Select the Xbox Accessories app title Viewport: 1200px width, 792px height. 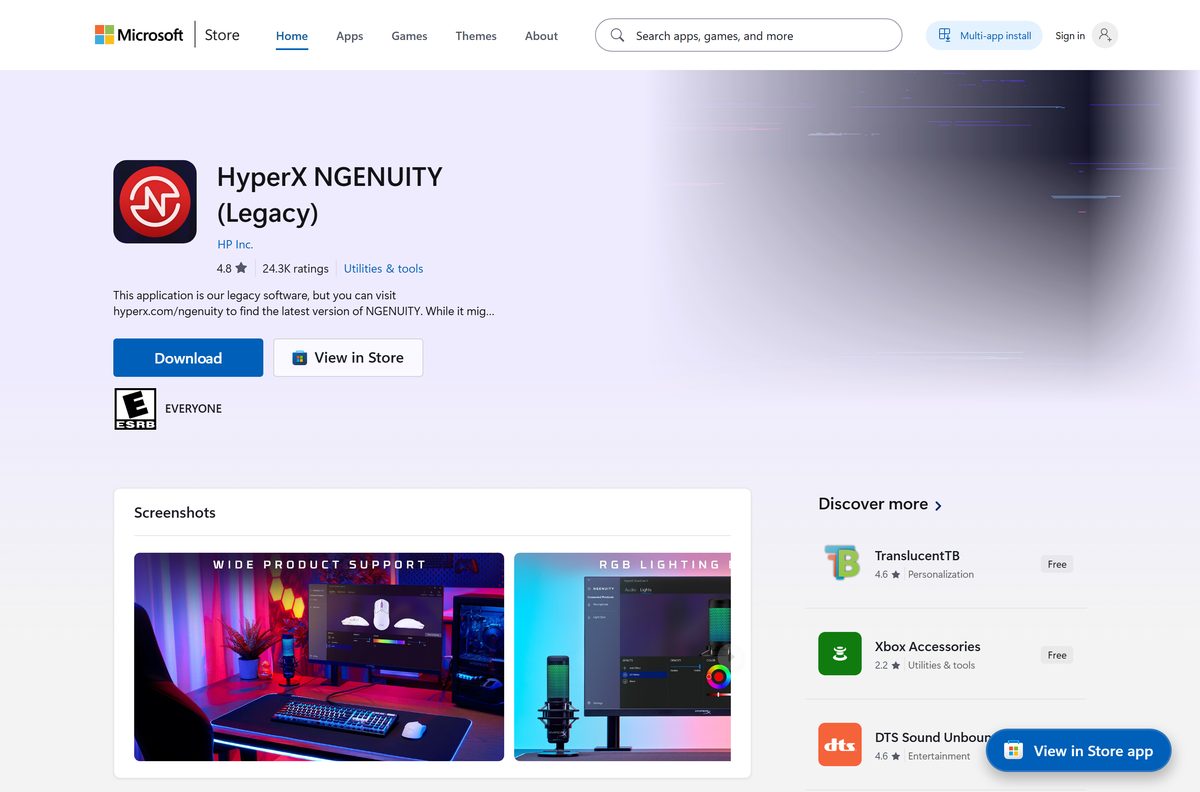927,646
